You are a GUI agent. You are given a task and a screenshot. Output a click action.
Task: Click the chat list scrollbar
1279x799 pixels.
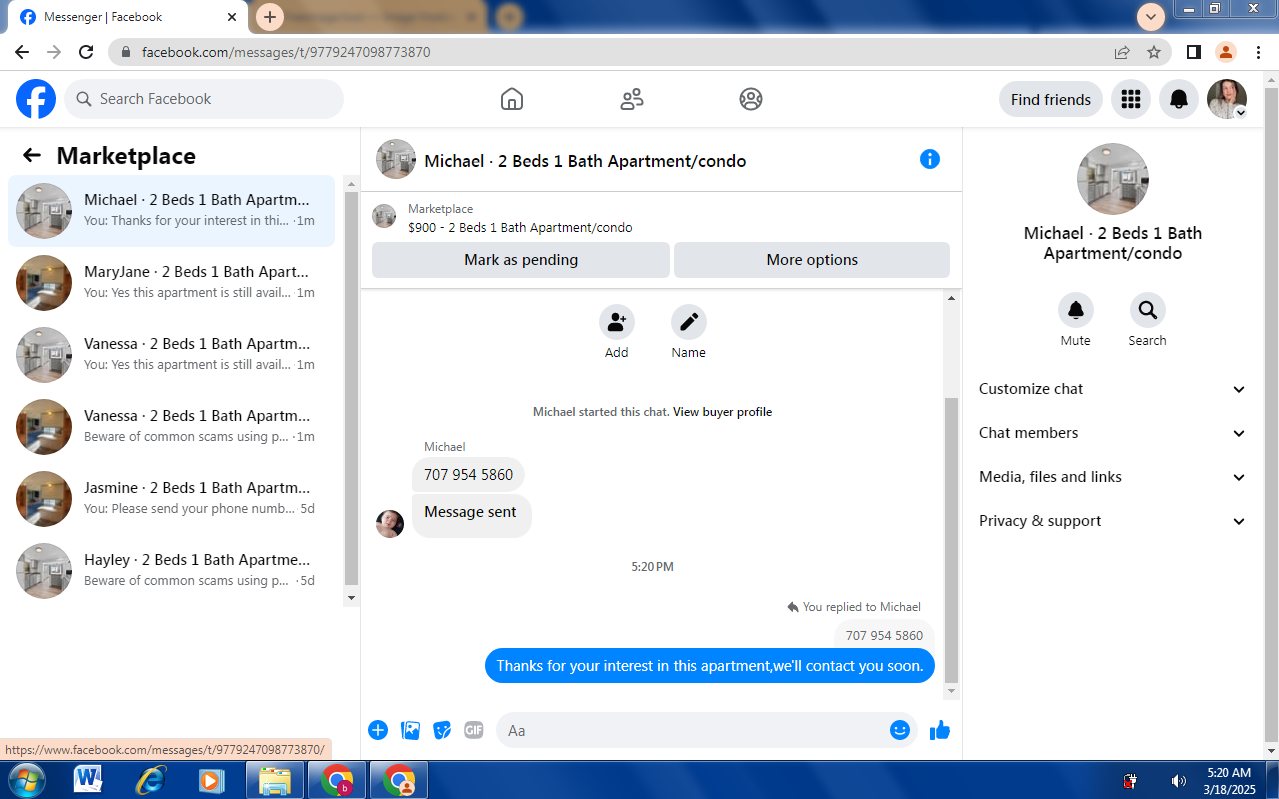351,390
